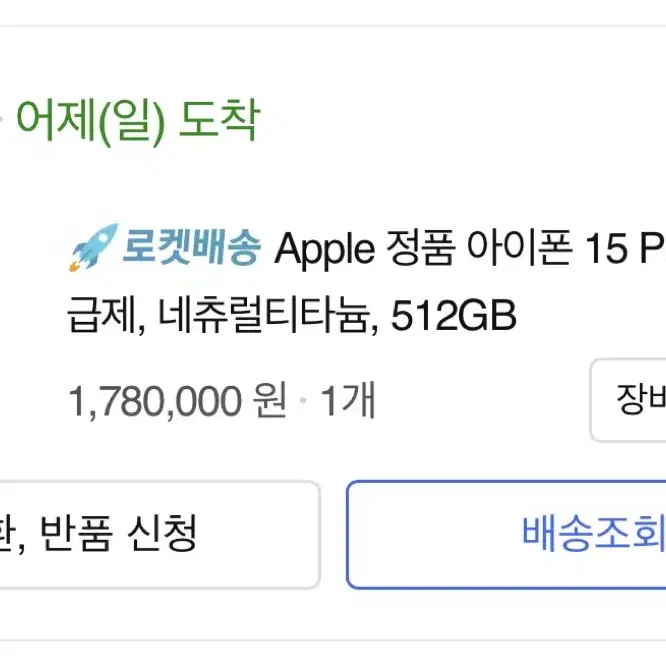Screen dimensions: 666x666
Task: Click the 1,780,000 원 price text
Action: 178,401
